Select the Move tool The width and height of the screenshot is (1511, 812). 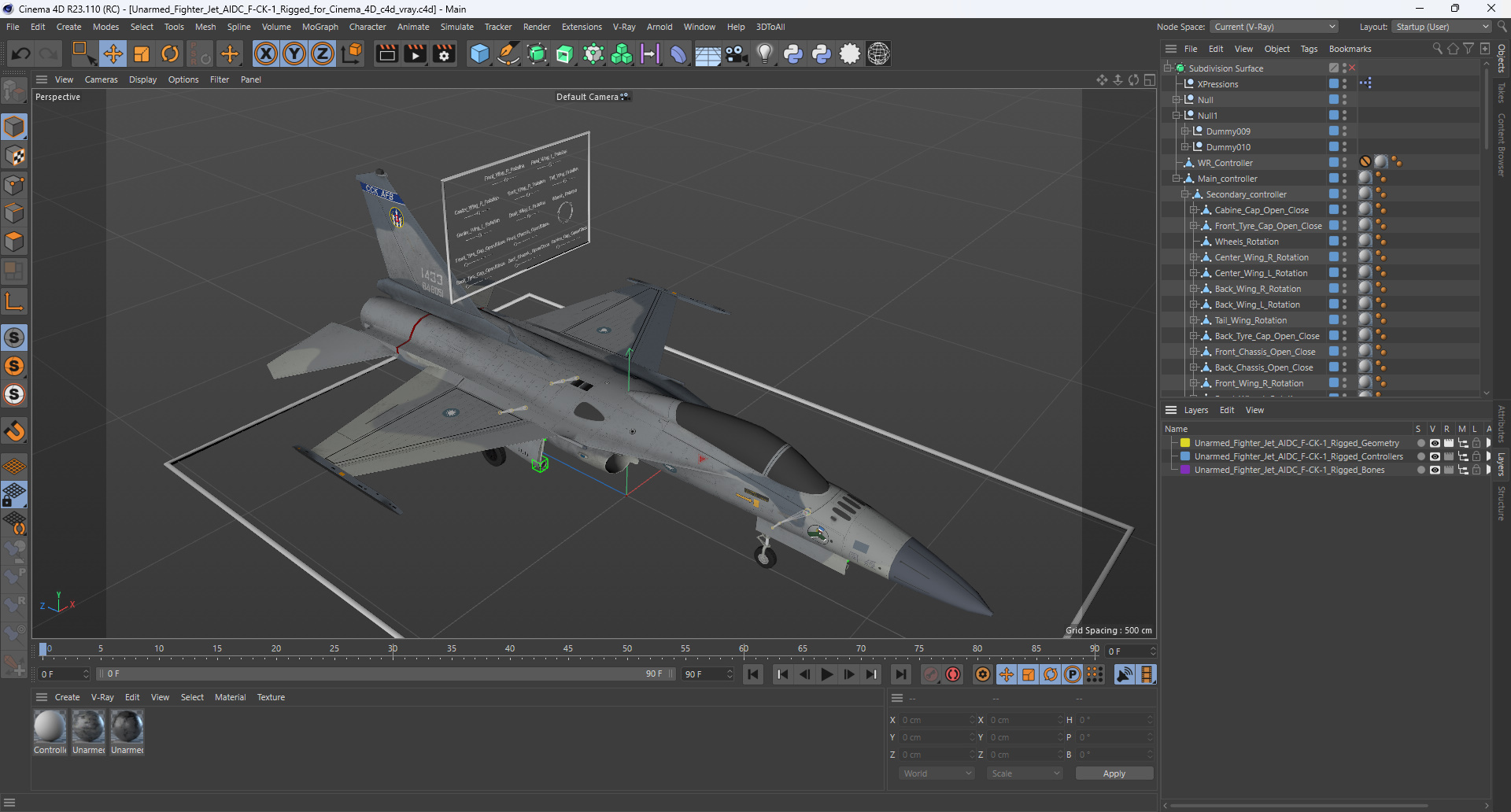click(x=113, y=54)
